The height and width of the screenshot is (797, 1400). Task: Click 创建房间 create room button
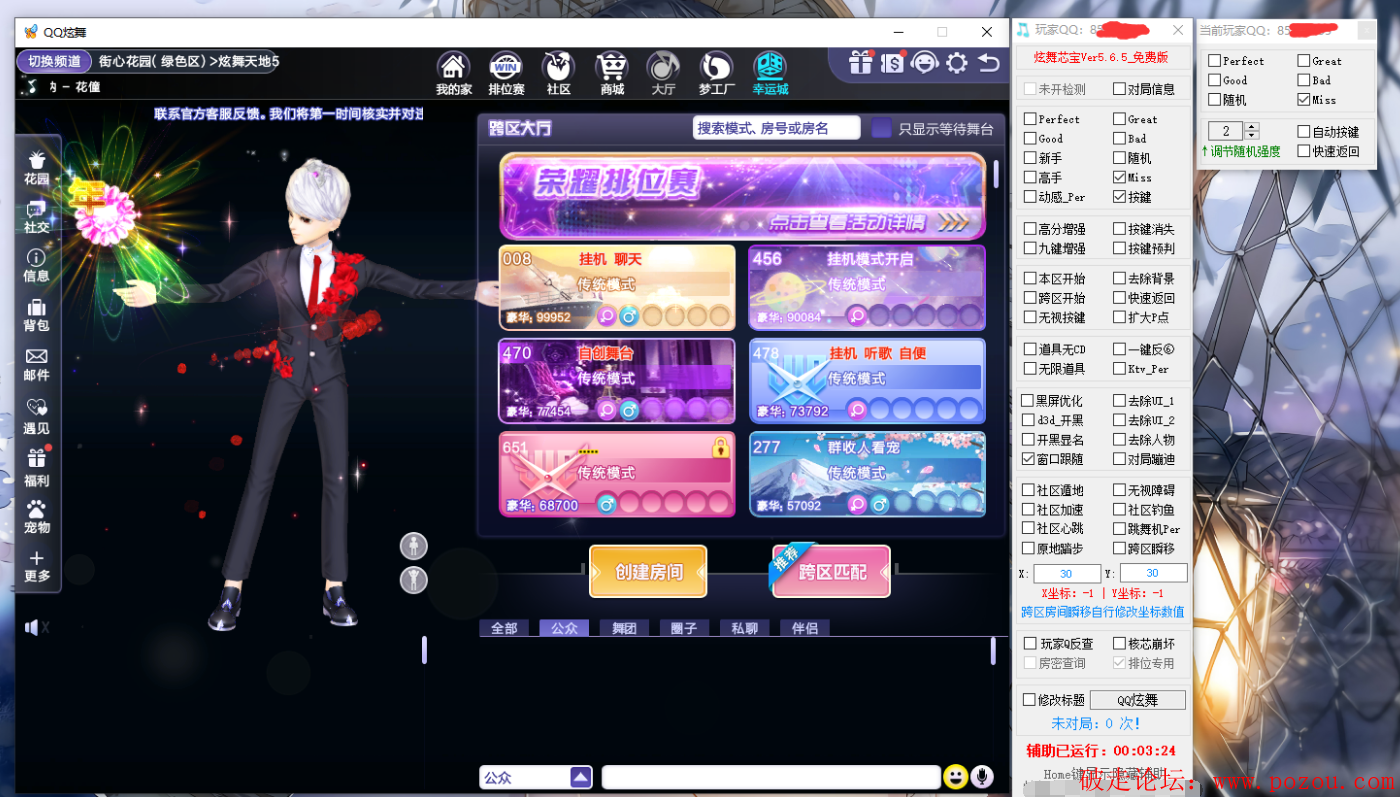pyautogui.click(x=648, y=572)
